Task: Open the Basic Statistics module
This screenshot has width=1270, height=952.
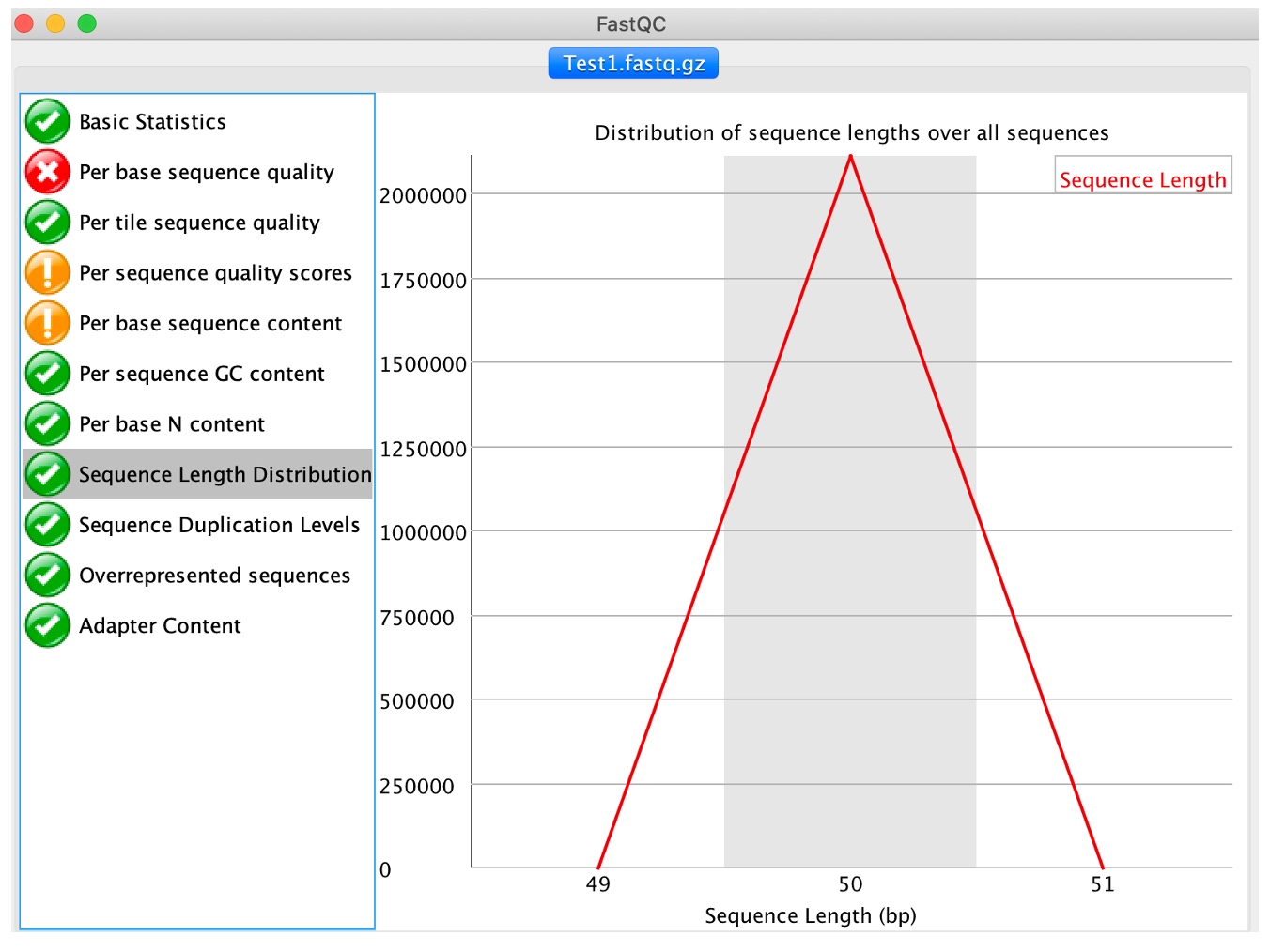Action: 152,122
